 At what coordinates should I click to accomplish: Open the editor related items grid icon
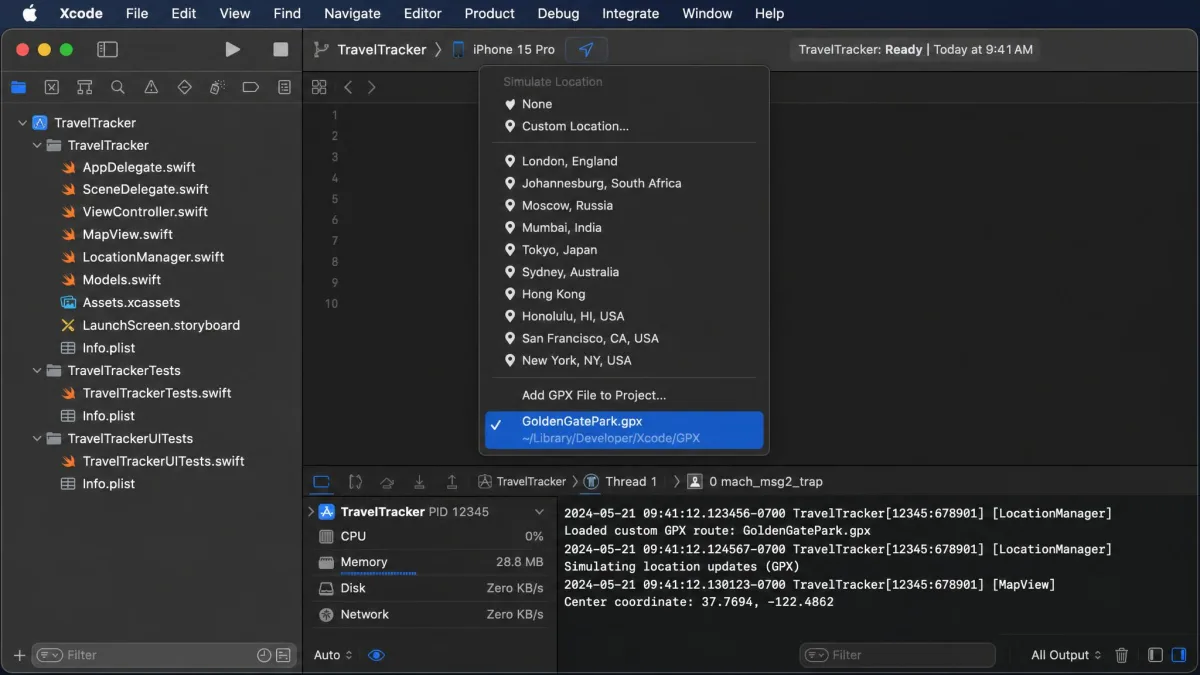coord(319,87)
